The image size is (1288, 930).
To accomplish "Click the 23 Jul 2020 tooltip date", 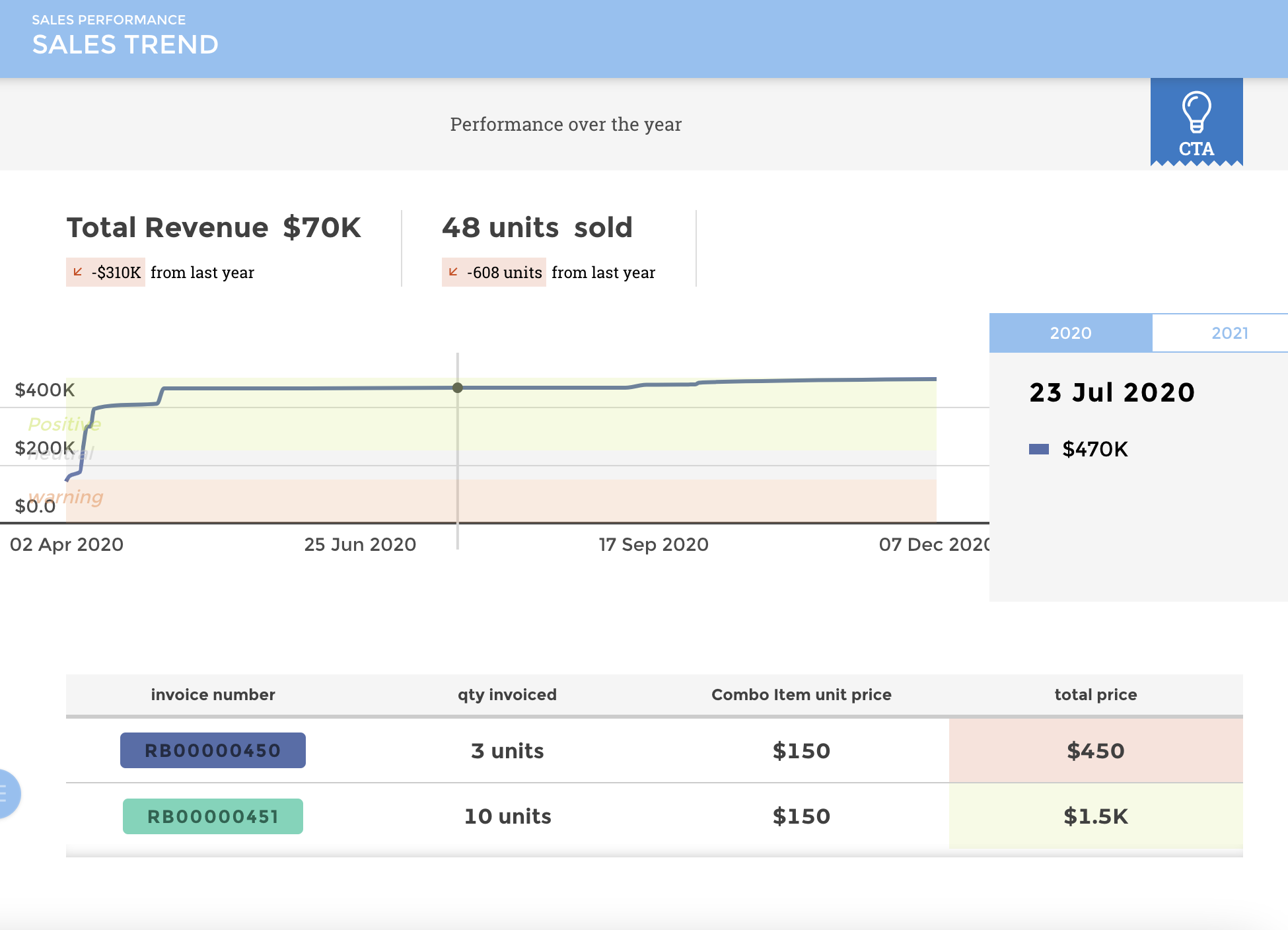I will click(x=1112, y=392).
